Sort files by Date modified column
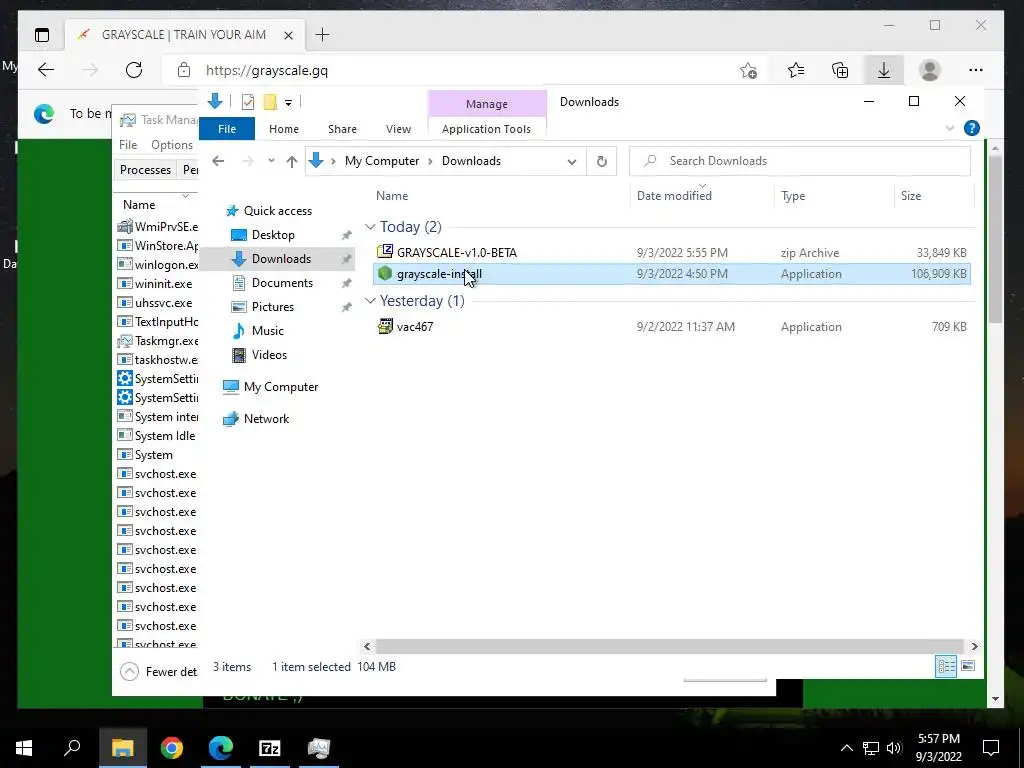Image resolution: width=1024 pixels, height=768 pixels. 675,196
